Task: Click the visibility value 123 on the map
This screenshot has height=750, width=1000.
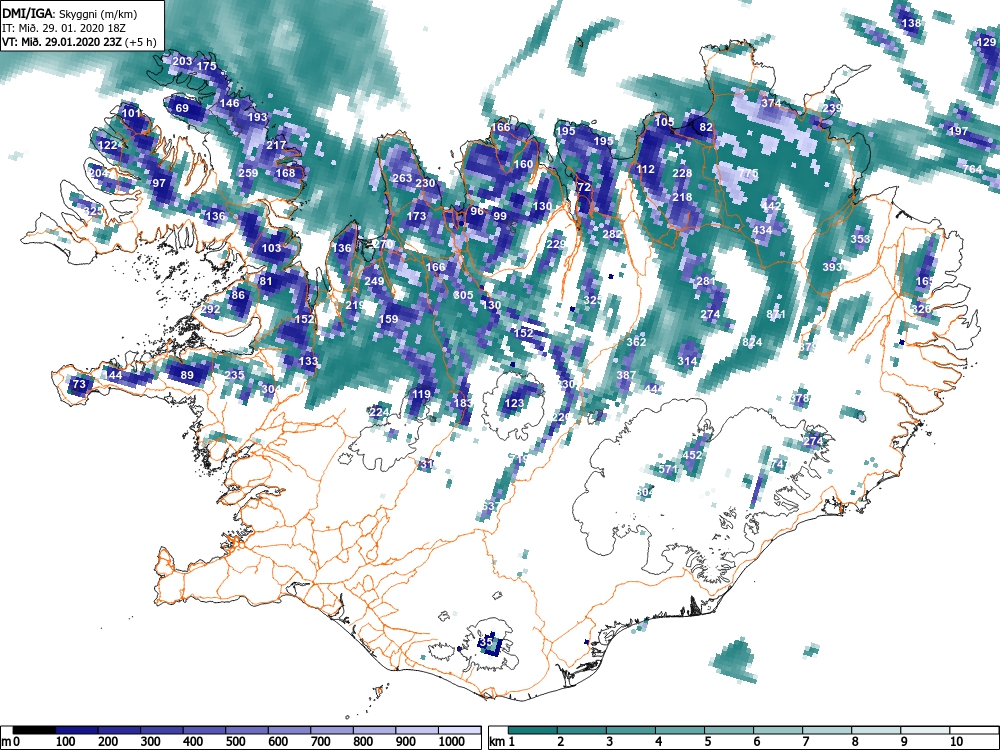Action: pos(514,403)
